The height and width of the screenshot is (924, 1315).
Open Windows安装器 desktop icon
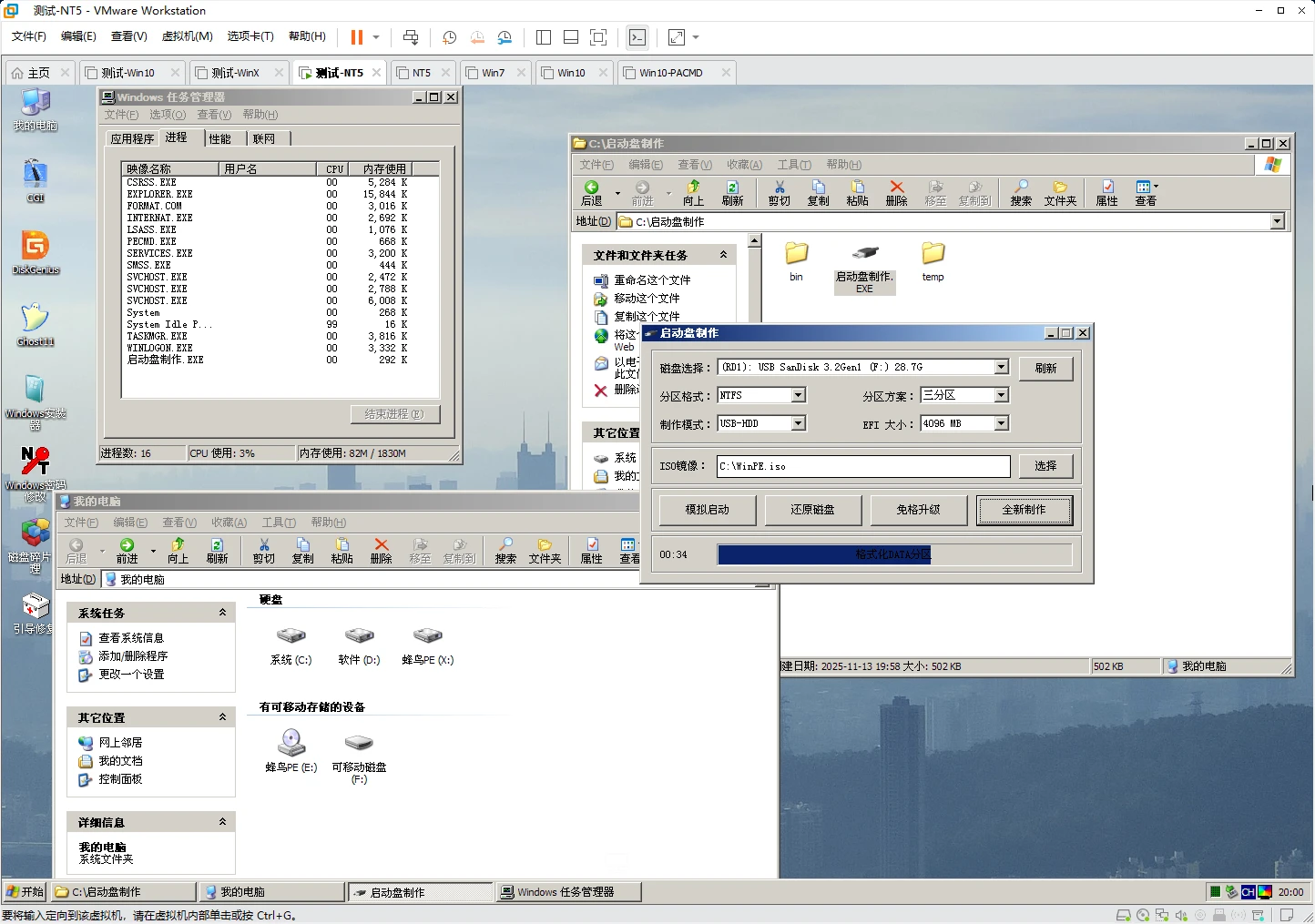pyautogui.click(x=36, y=401)
